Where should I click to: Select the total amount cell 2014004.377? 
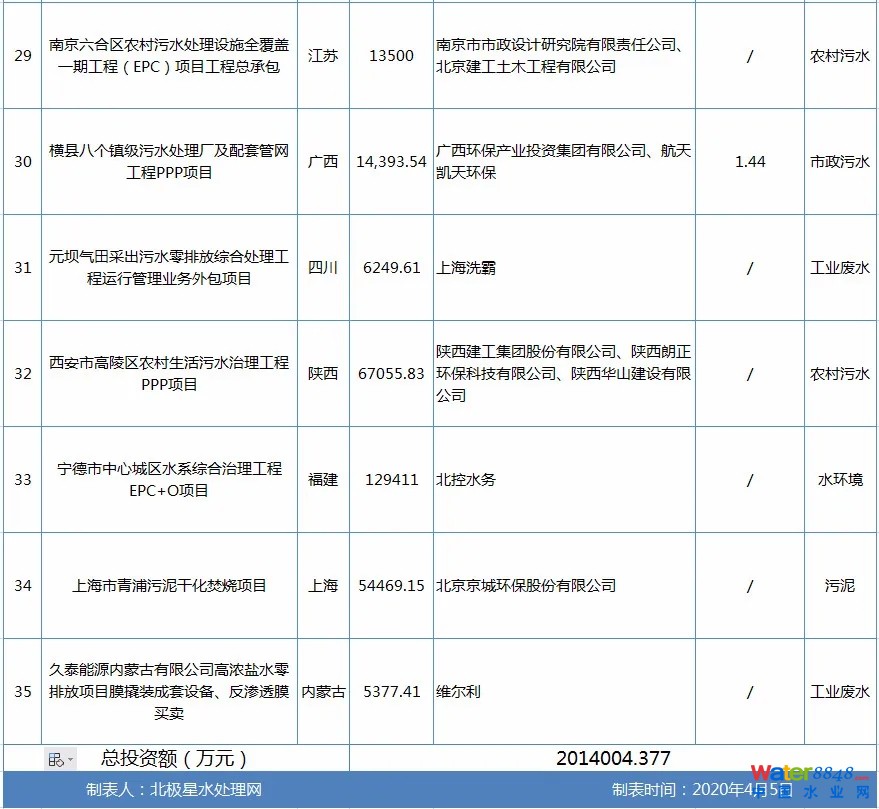click(613, 759)
